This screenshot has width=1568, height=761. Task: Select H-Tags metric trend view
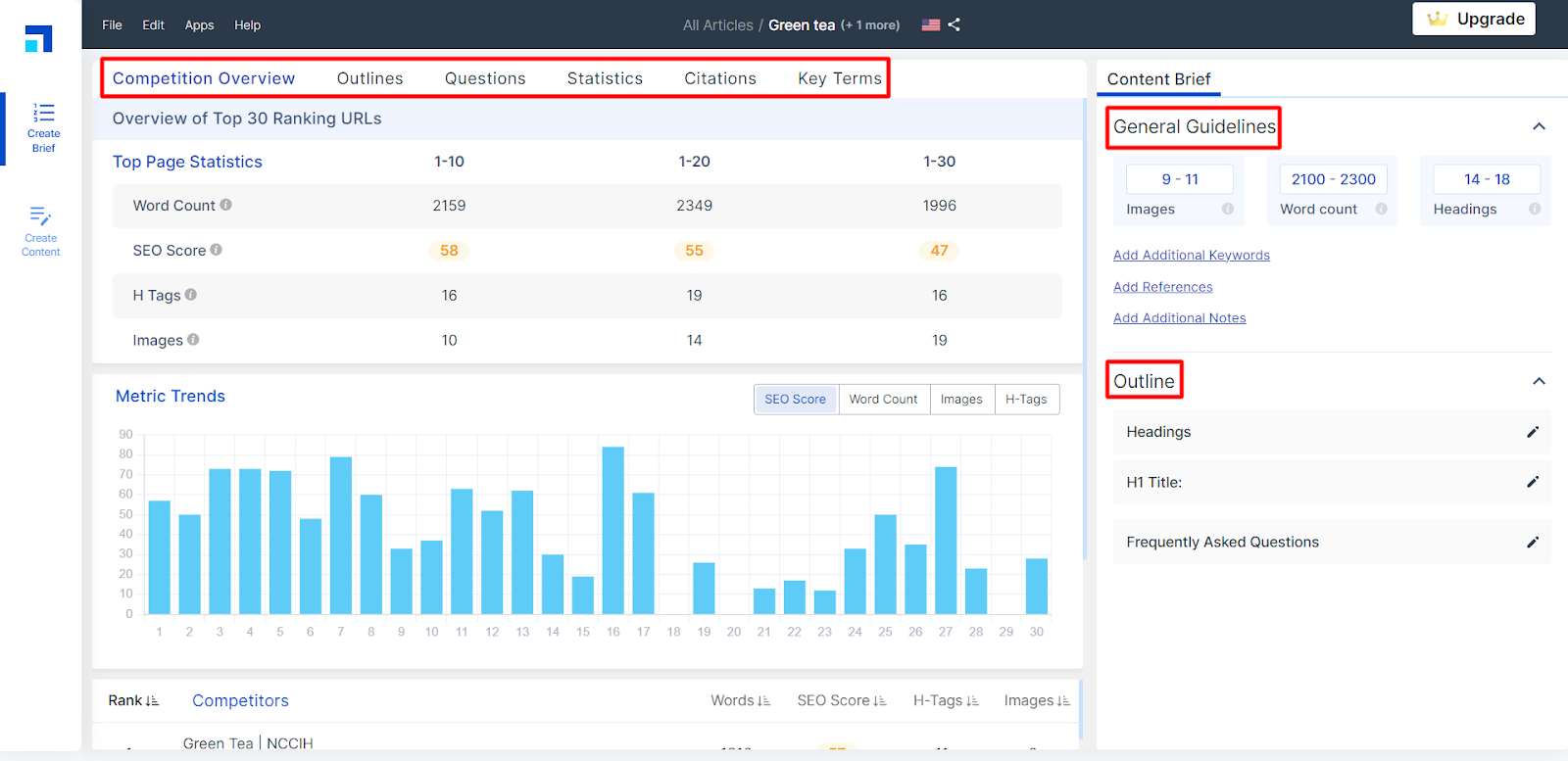point(1026,400)
